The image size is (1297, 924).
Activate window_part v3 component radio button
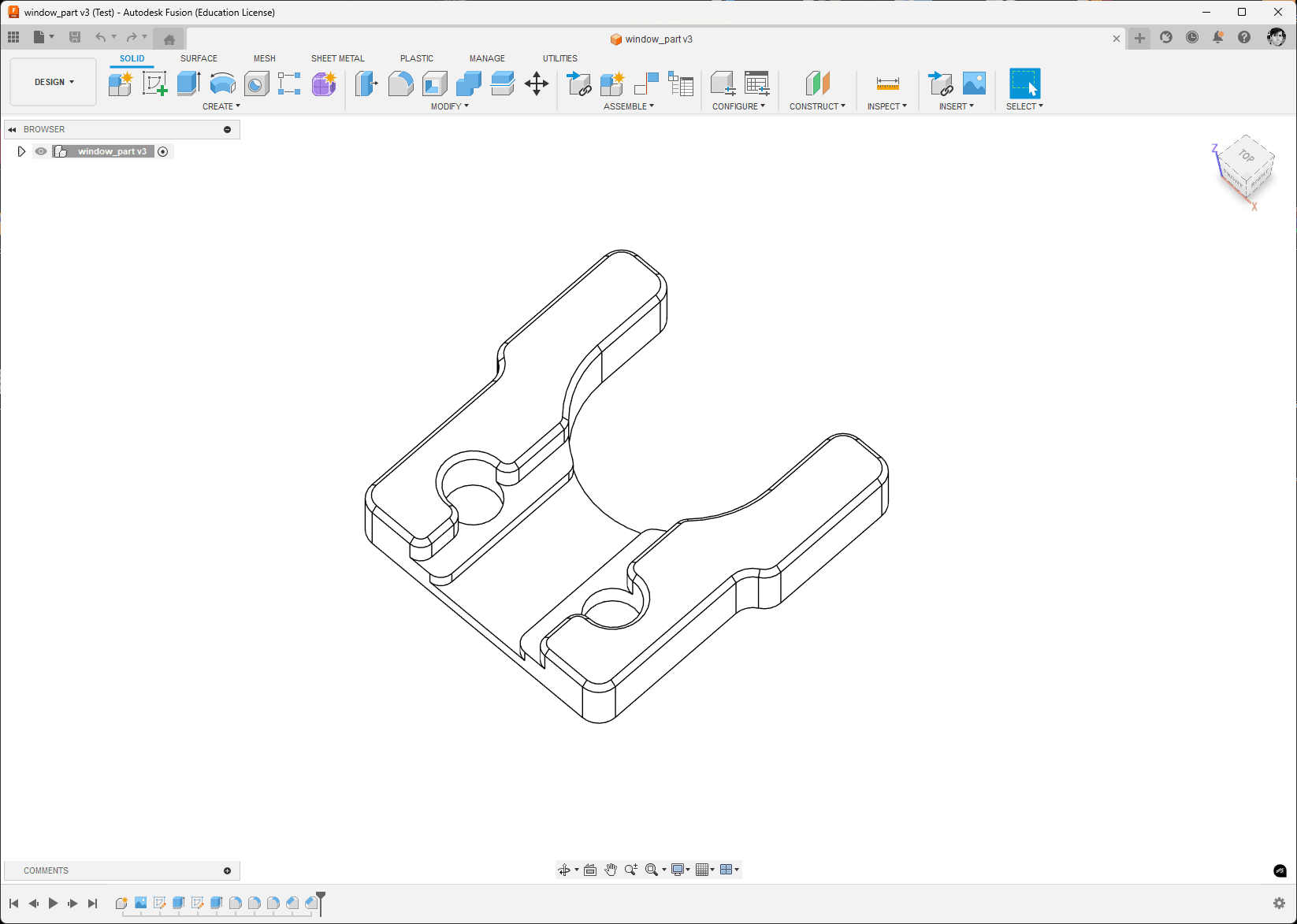pyautogui.click(x=163, y=151)
